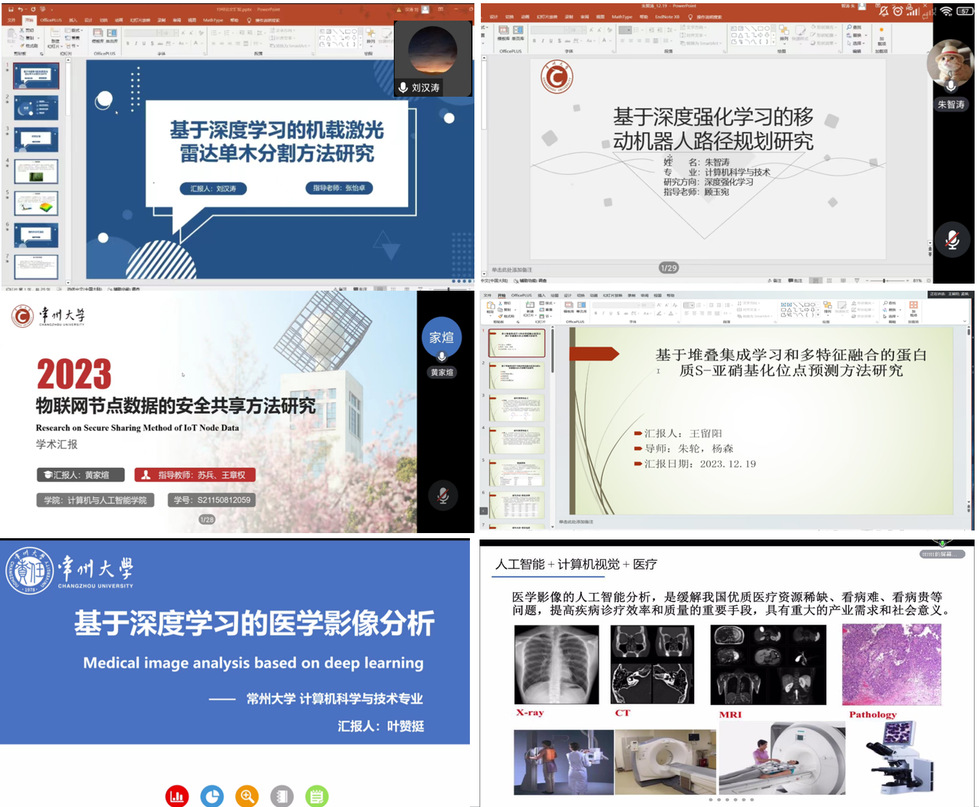Open 文件 tab in 刘汉涛's PowerPoint
The width and height of the screenshot is (979, 807).
click(x=12, y=20)
